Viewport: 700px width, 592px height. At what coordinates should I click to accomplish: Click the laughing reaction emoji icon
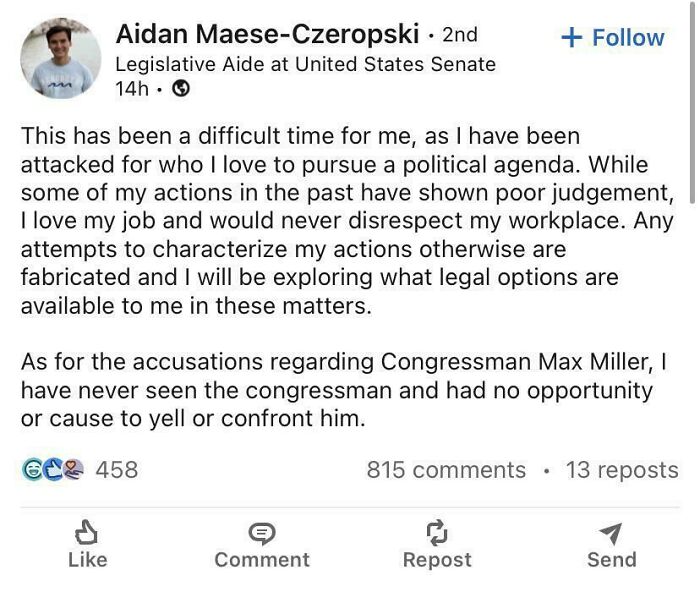pos(32,469)
